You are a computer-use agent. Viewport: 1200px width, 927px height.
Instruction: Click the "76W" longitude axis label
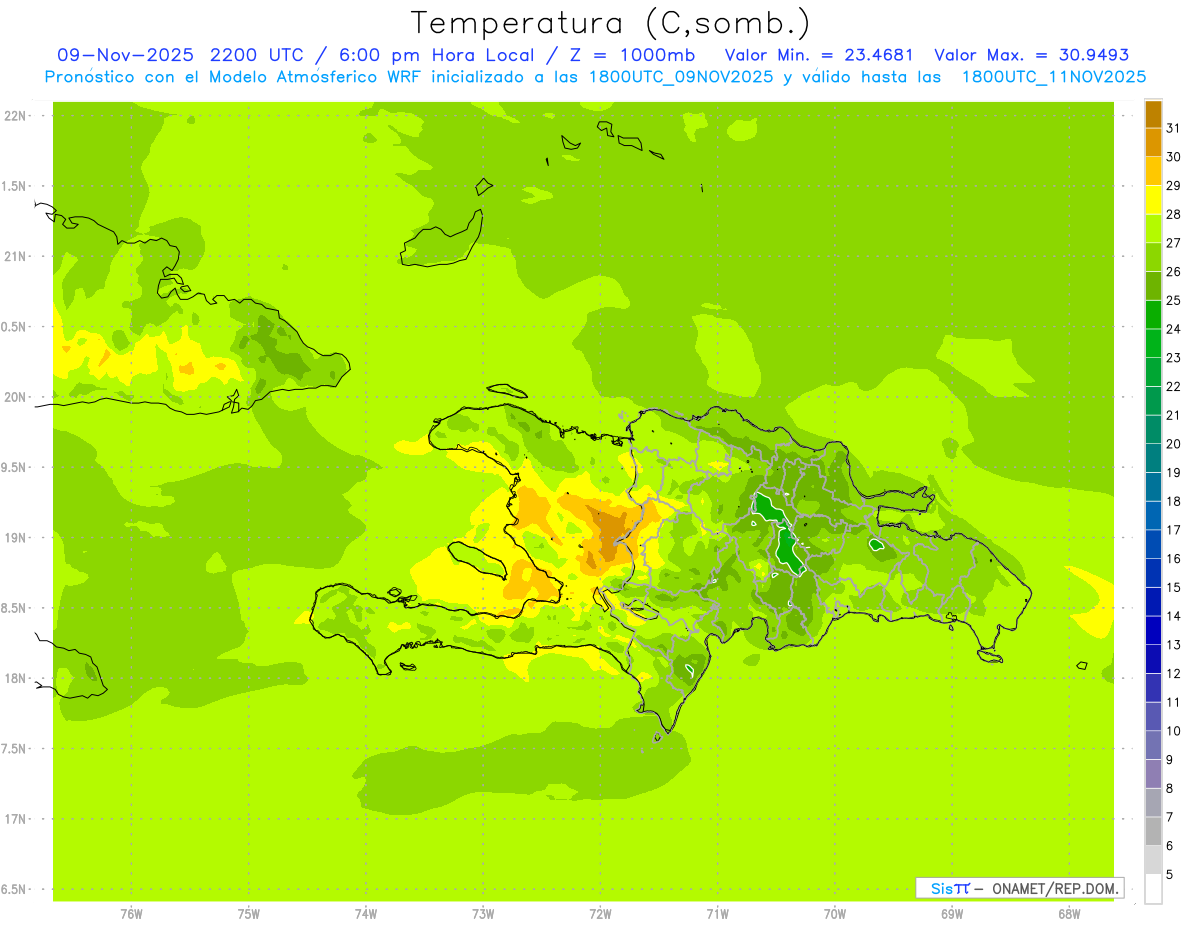(x=131, y=914)
